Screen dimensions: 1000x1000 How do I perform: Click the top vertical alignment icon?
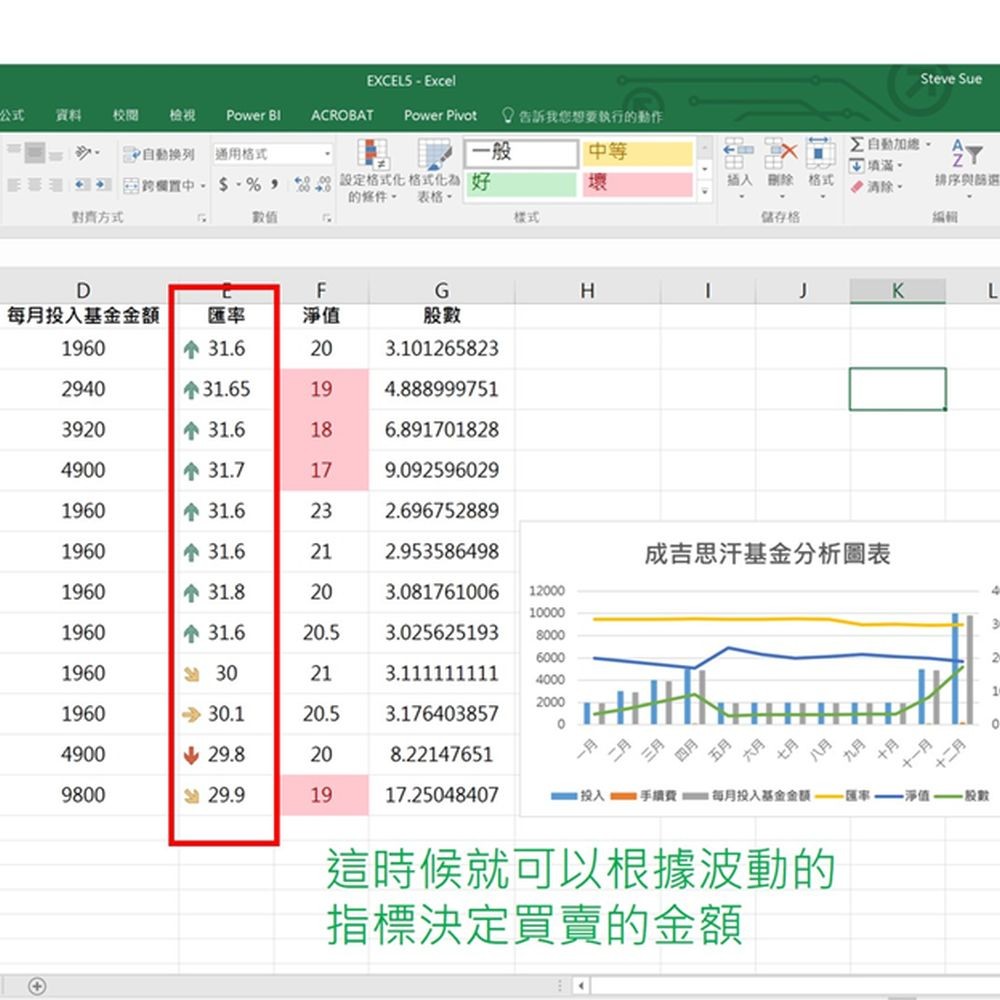coord(14,152)
